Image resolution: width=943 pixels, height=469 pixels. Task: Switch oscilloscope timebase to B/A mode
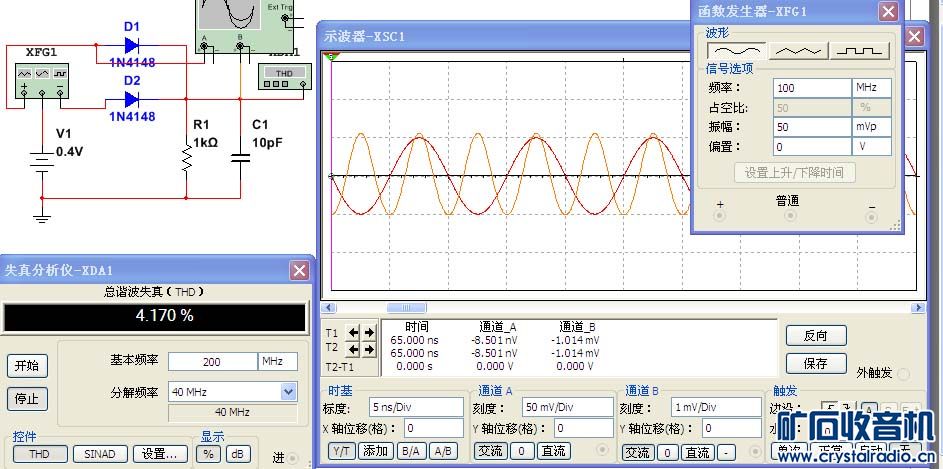410,451
